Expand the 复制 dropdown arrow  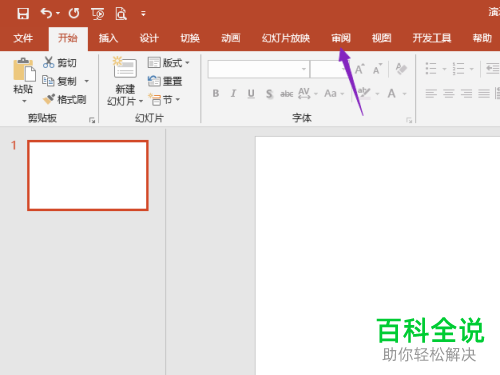pyautogui.click(x=87, y=81)
